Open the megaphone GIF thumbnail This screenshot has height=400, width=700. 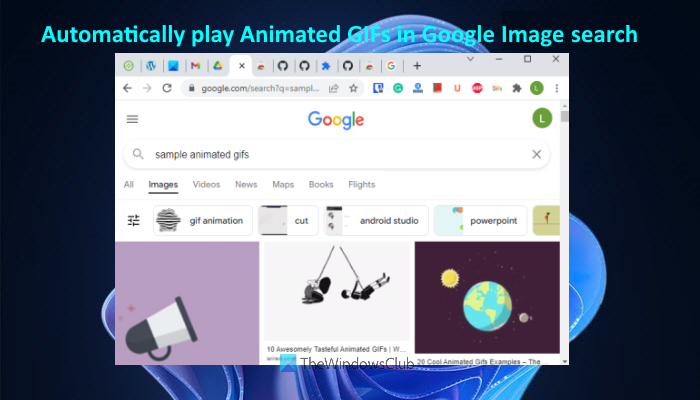pyautogui.click(x=187, y=303)
